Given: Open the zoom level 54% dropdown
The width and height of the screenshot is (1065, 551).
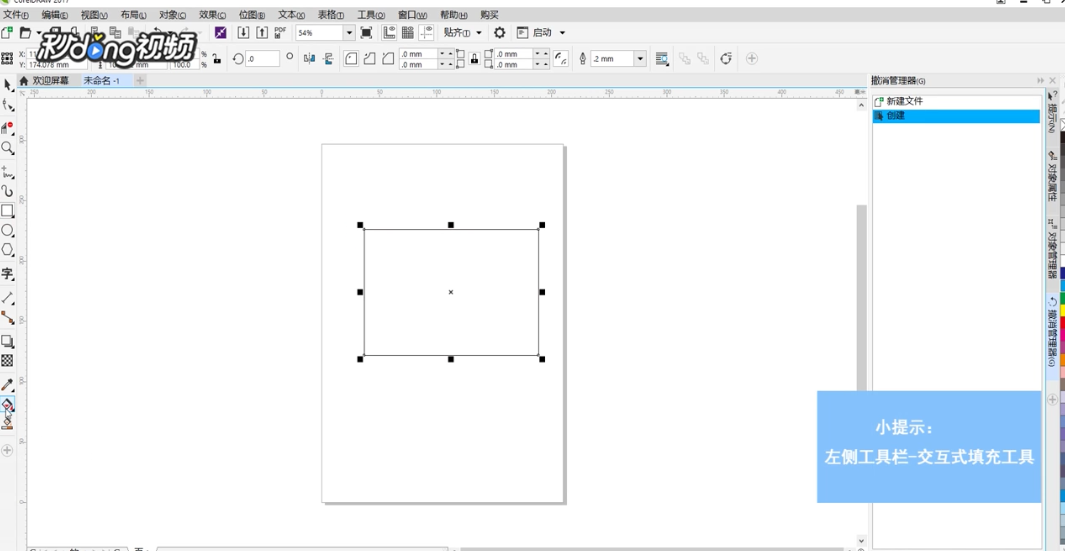Looking at the screenshot, I should pos(349,33).
